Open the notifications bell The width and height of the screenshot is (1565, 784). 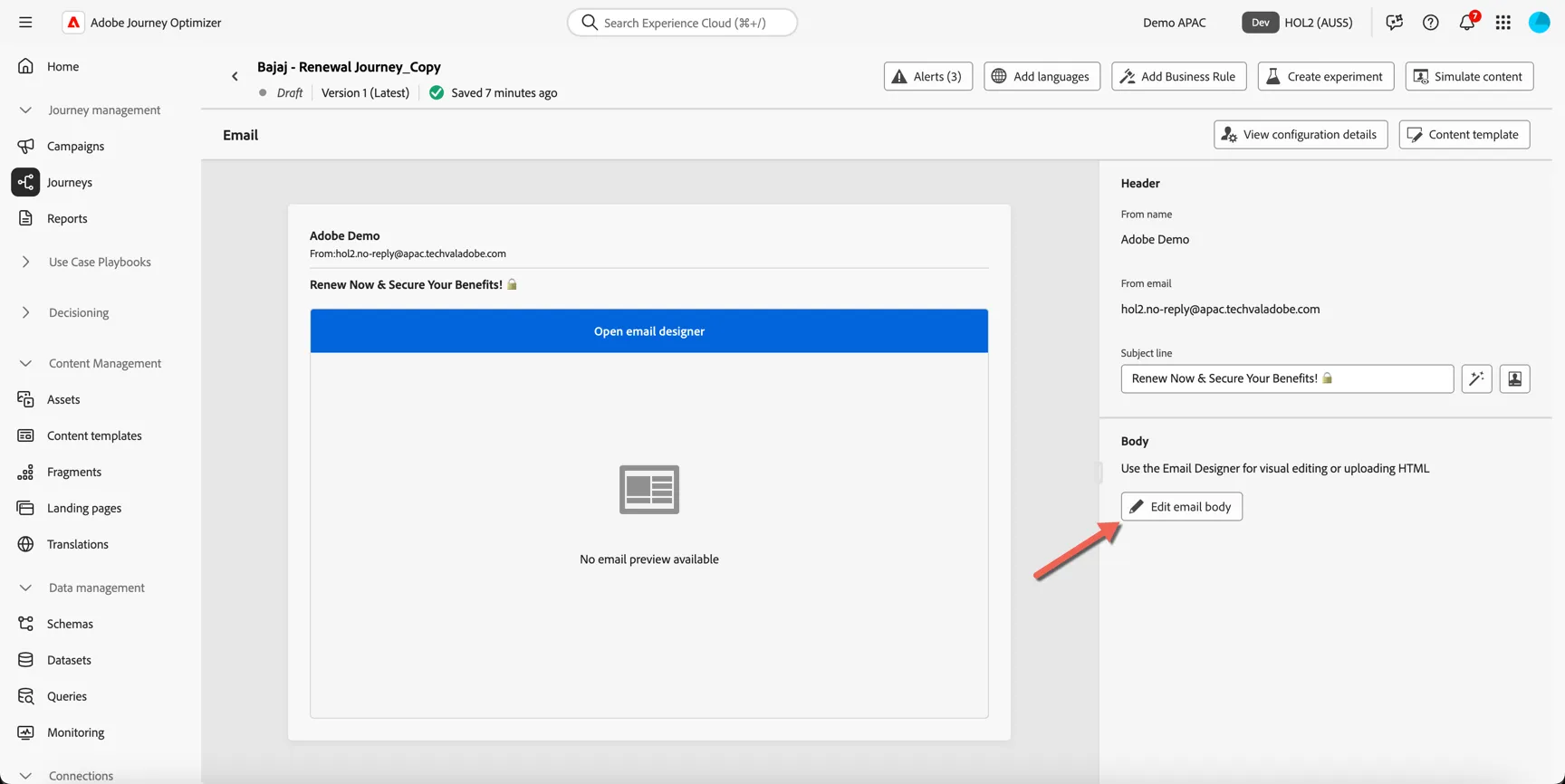[1467, 23]
